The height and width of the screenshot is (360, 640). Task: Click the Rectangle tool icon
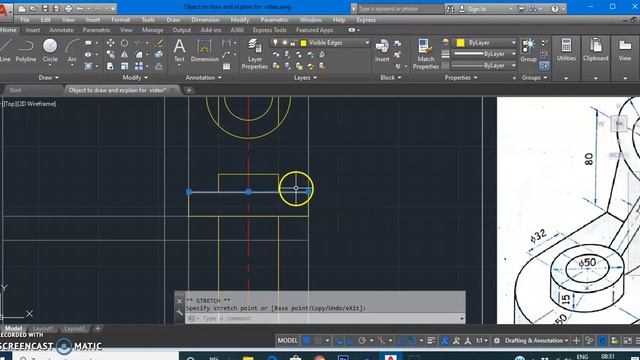tap(88, 43)
